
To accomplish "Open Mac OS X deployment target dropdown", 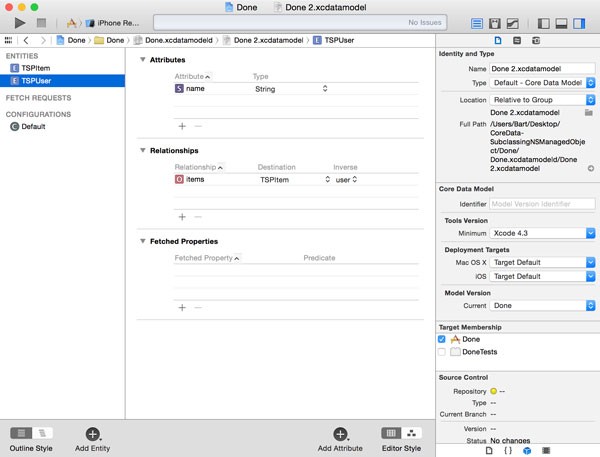I will pos(542,263).
